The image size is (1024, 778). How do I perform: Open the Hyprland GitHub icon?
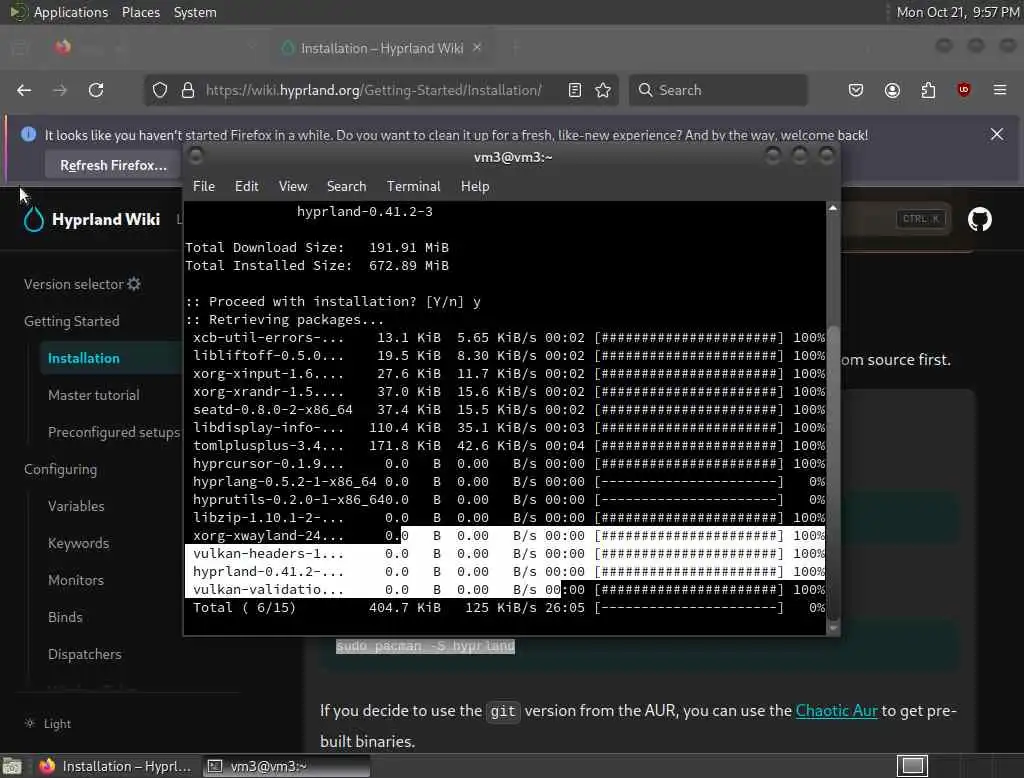tap(980, 219)
